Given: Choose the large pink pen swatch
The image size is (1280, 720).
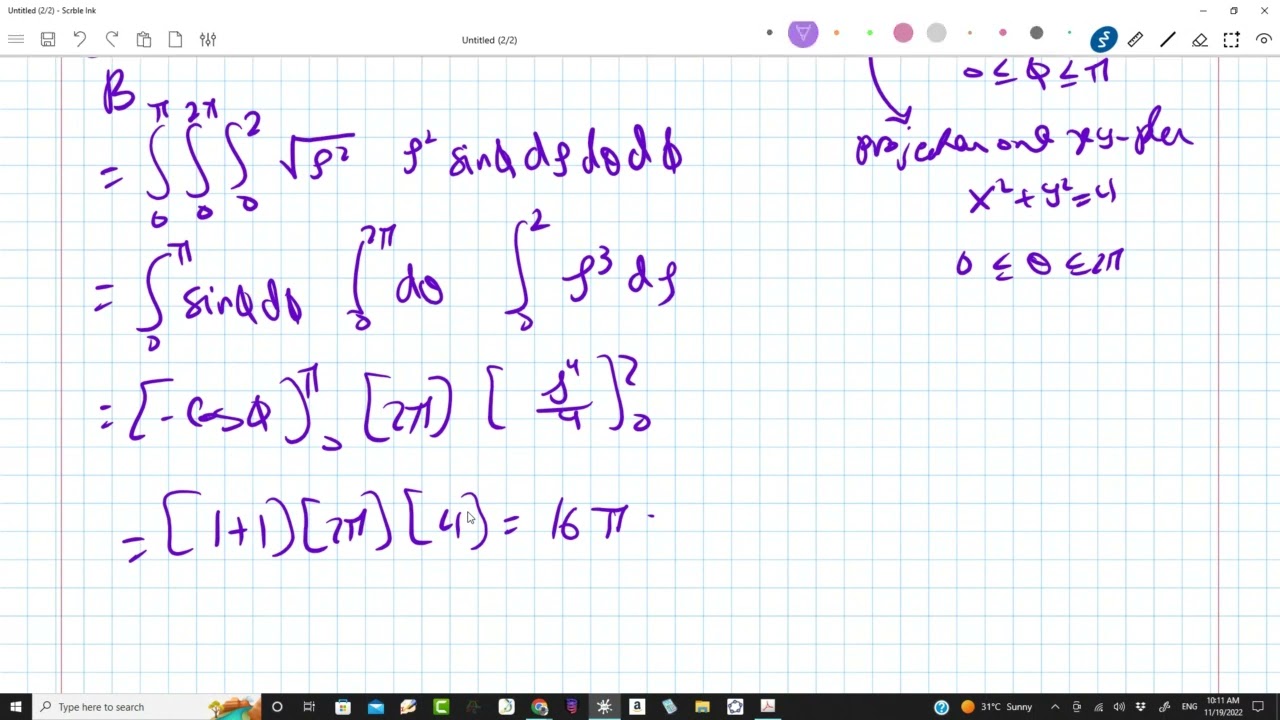Looking at the screenshot, I should [x=903, y=33].
